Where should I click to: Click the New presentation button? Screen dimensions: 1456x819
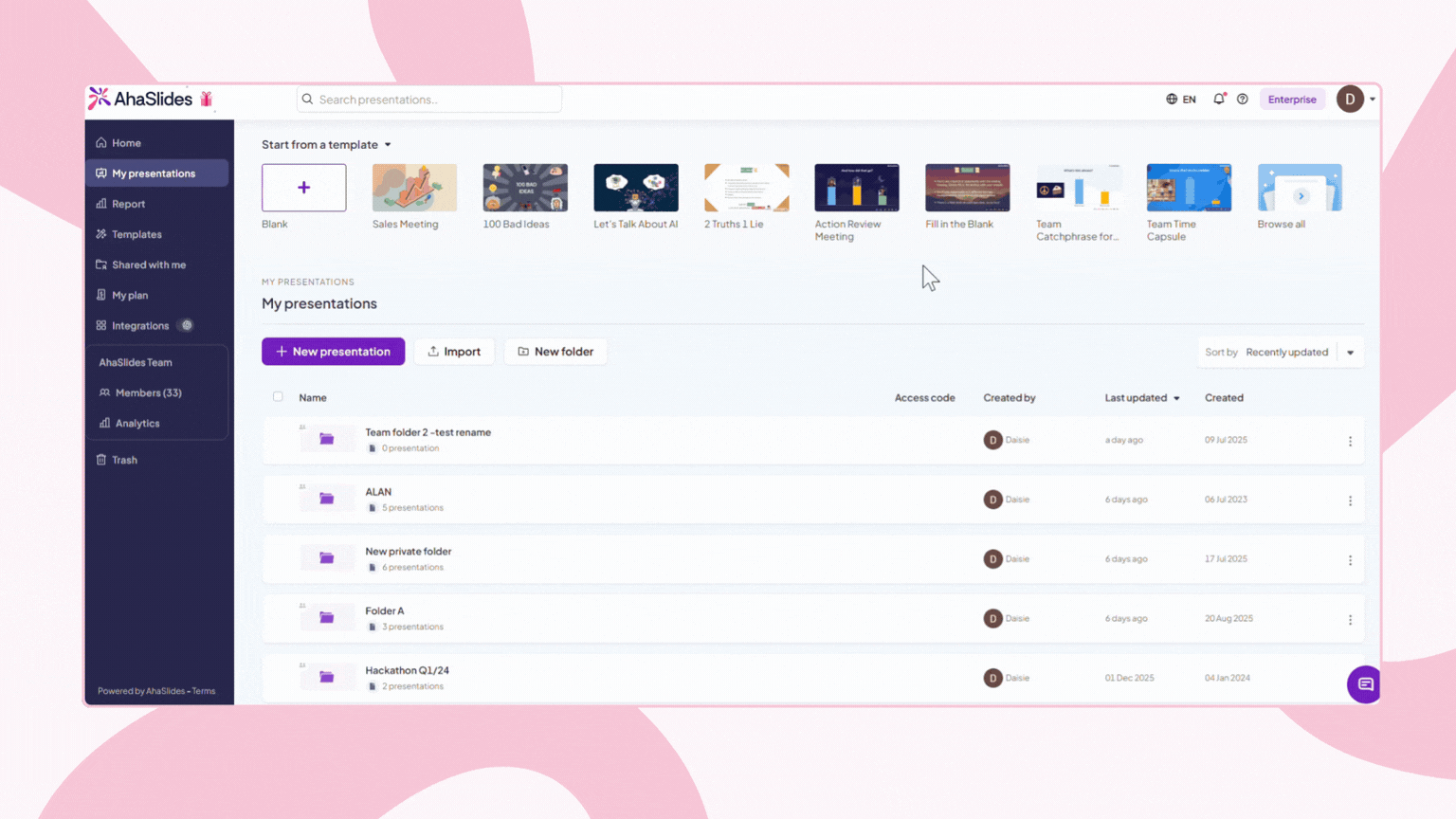point(333,352)
